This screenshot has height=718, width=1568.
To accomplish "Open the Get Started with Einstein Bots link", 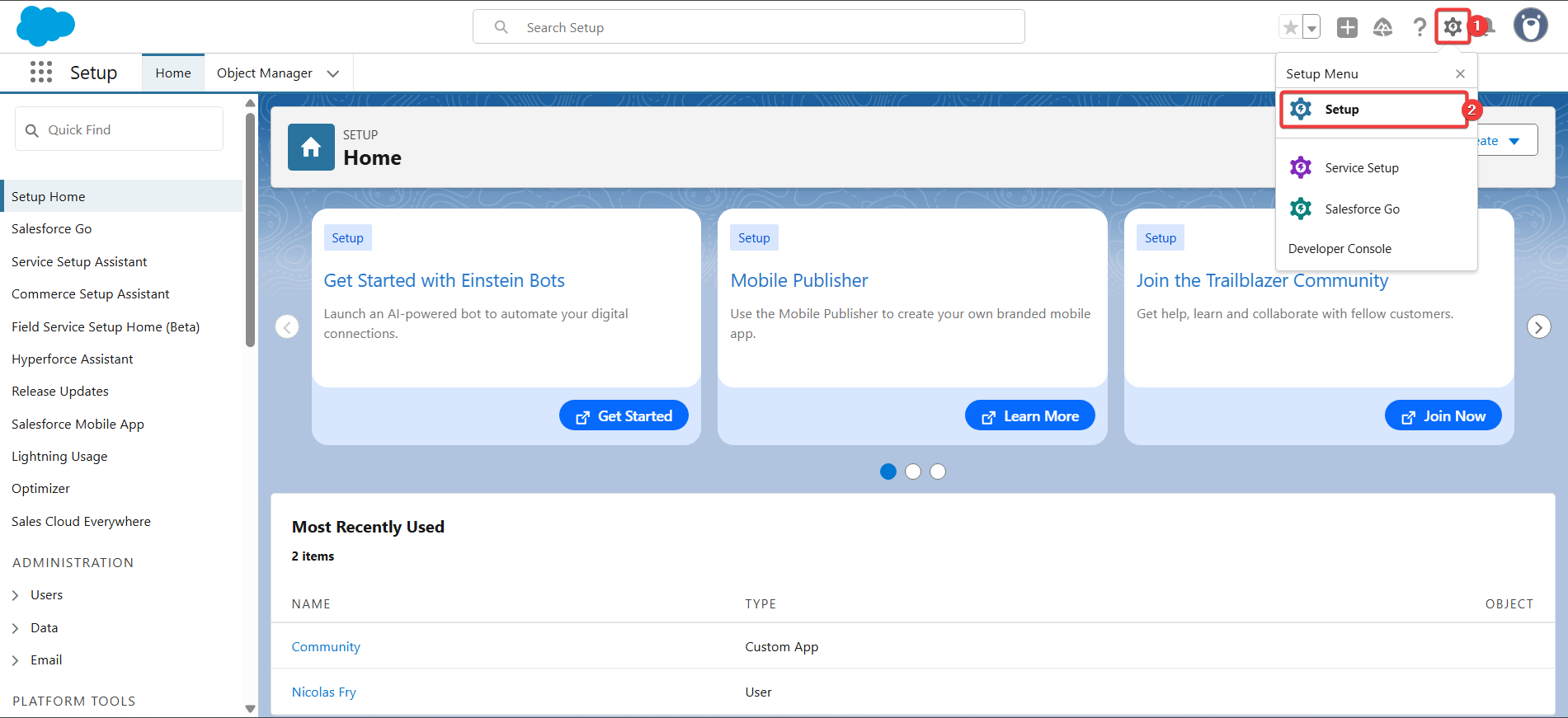I will tap(444, 280).
